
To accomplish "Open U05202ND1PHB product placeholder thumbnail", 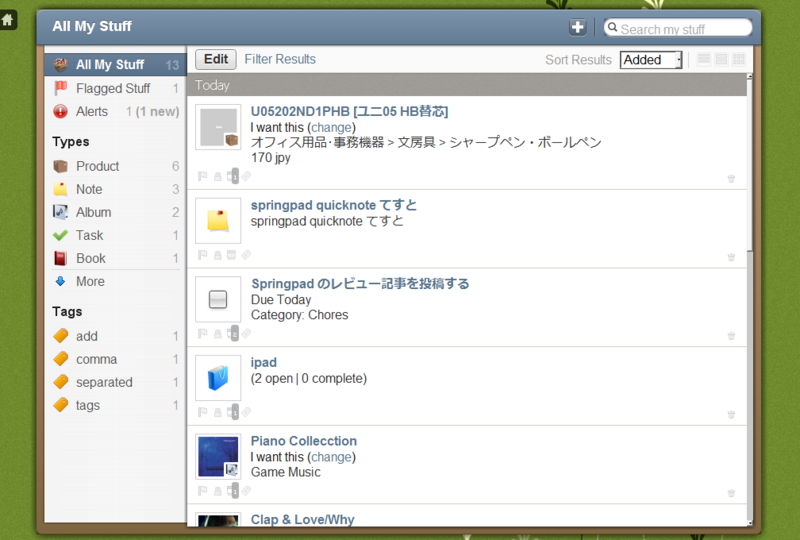I will [x=218, y=127].
